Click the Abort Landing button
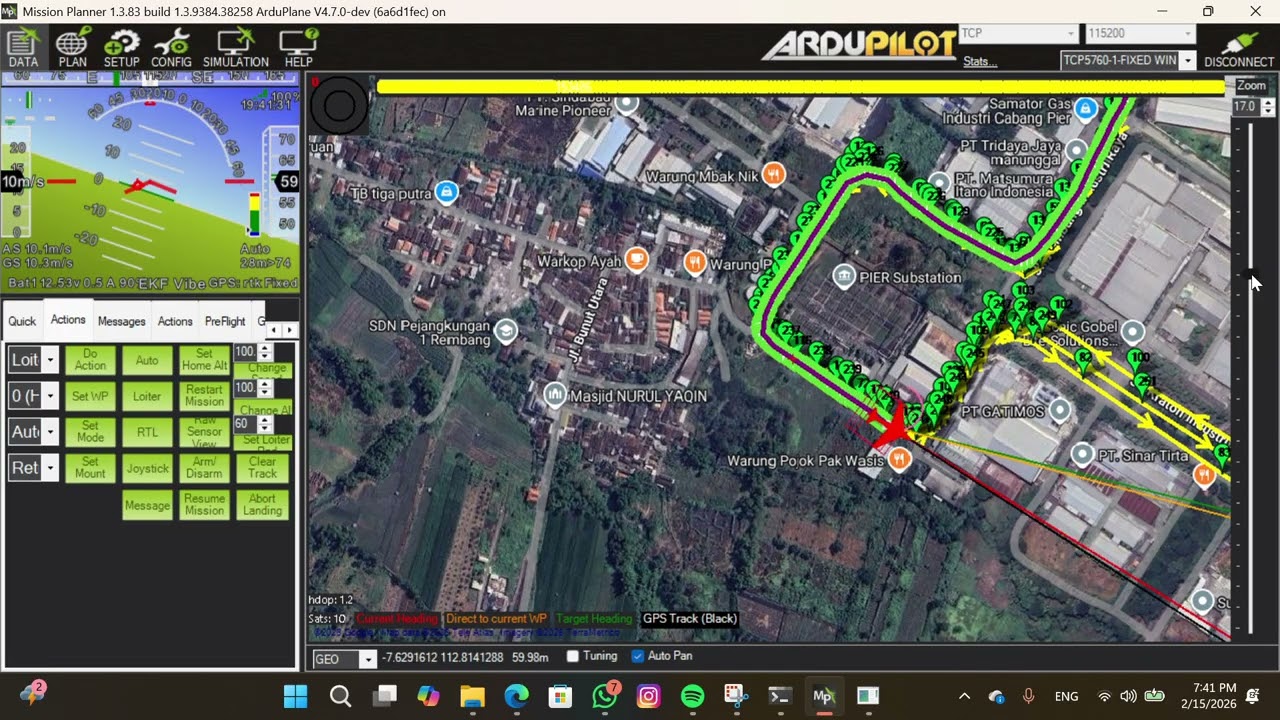The image size is (1280, 720). coord(262,505)
